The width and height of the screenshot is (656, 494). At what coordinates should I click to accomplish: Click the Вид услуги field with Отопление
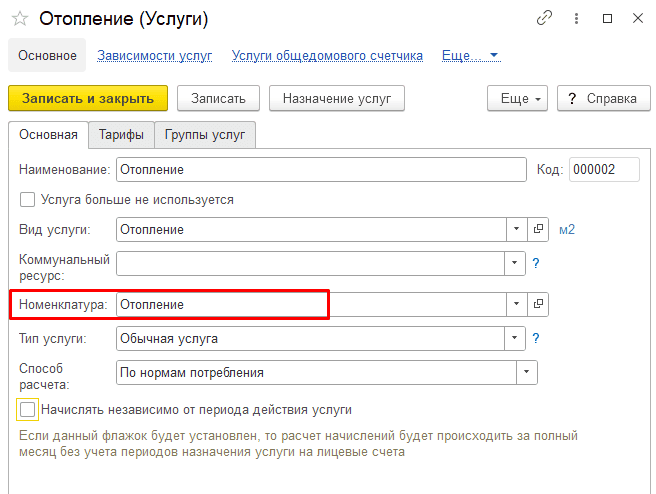point(311,229)
